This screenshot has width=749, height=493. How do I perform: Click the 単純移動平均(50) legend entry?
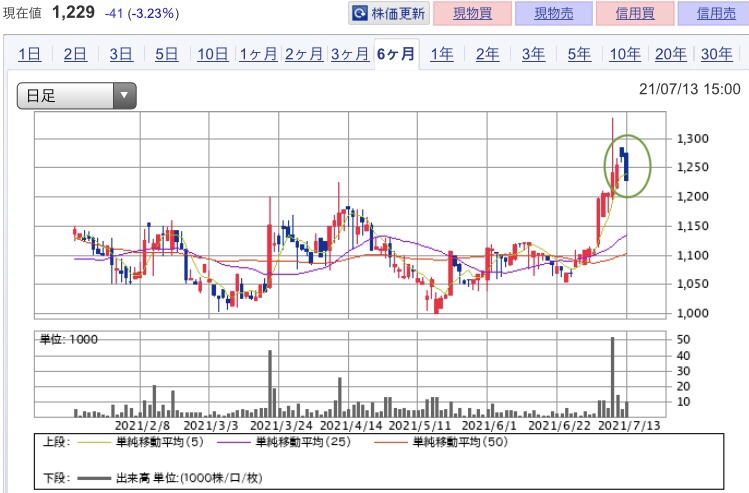point(441,442)
